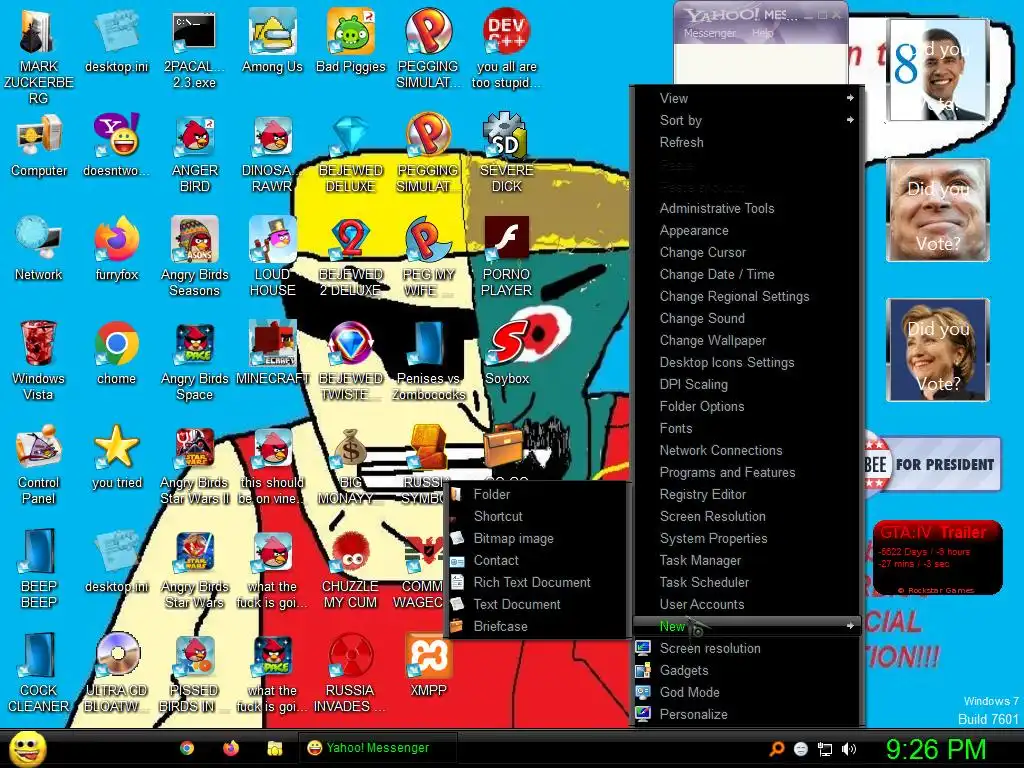1024x768 pixels.
Task: Select Change Date / Time menu entry
Action: 747,274
